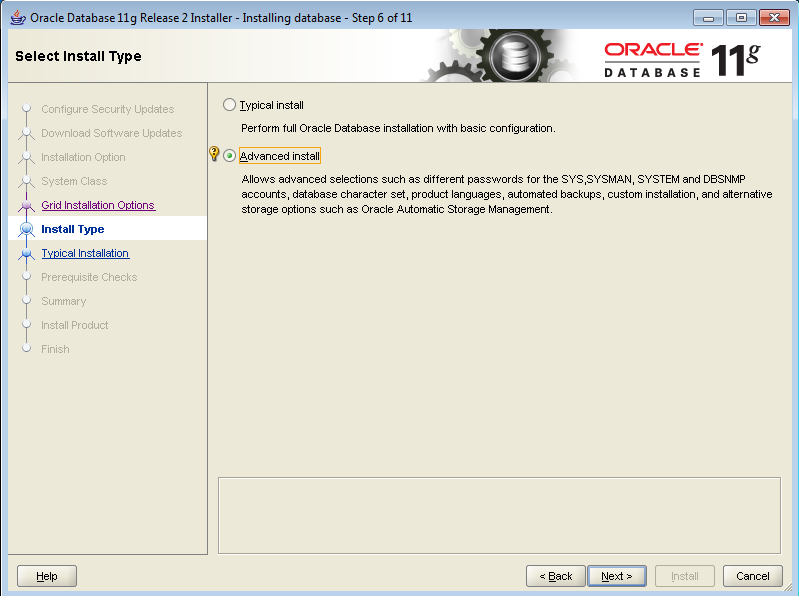Viewport: 799px width, 596px height.
Task: Minimize the installer window
Action: 708,18
